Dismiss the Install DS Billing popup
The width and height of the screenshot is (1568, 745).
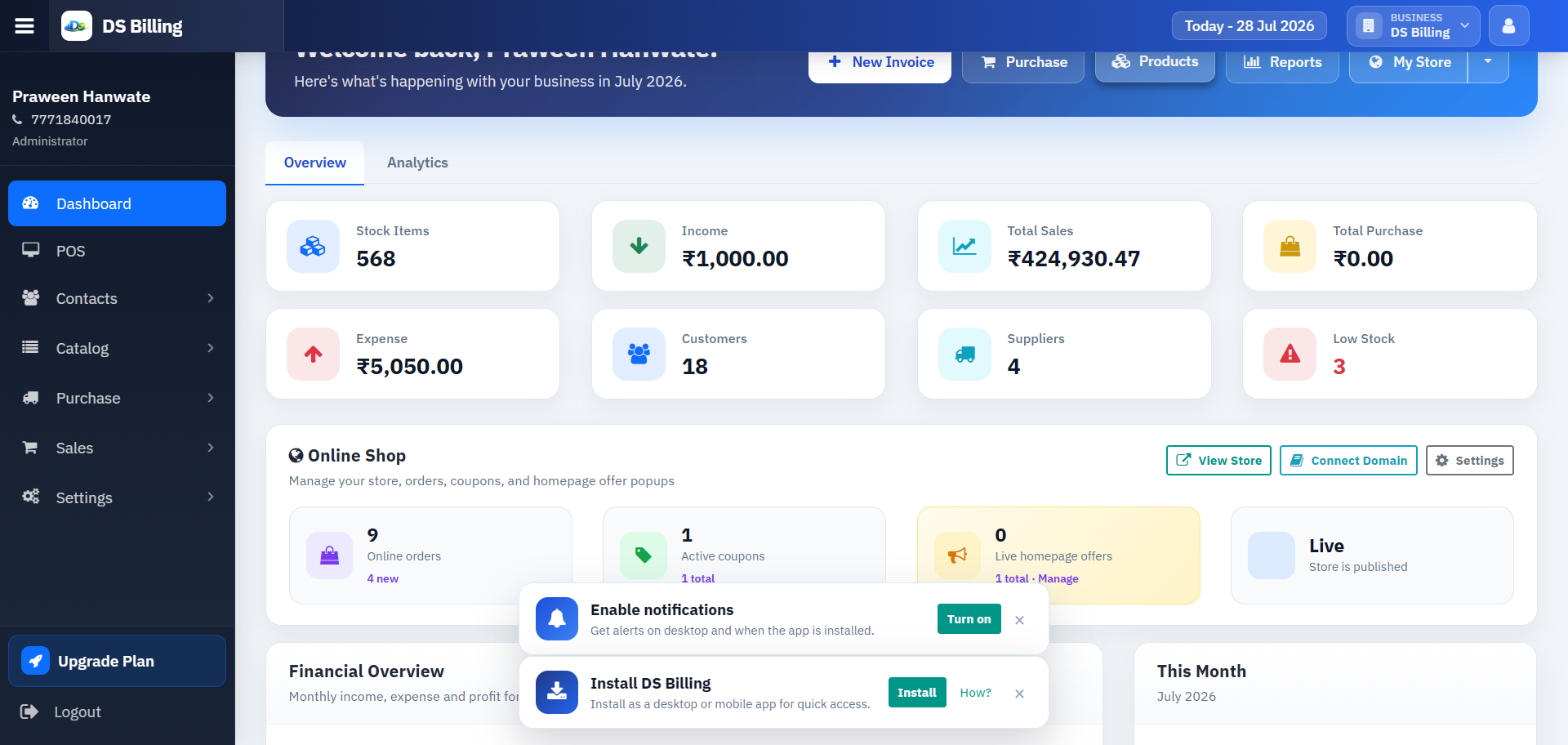(x=1019, y=694)
